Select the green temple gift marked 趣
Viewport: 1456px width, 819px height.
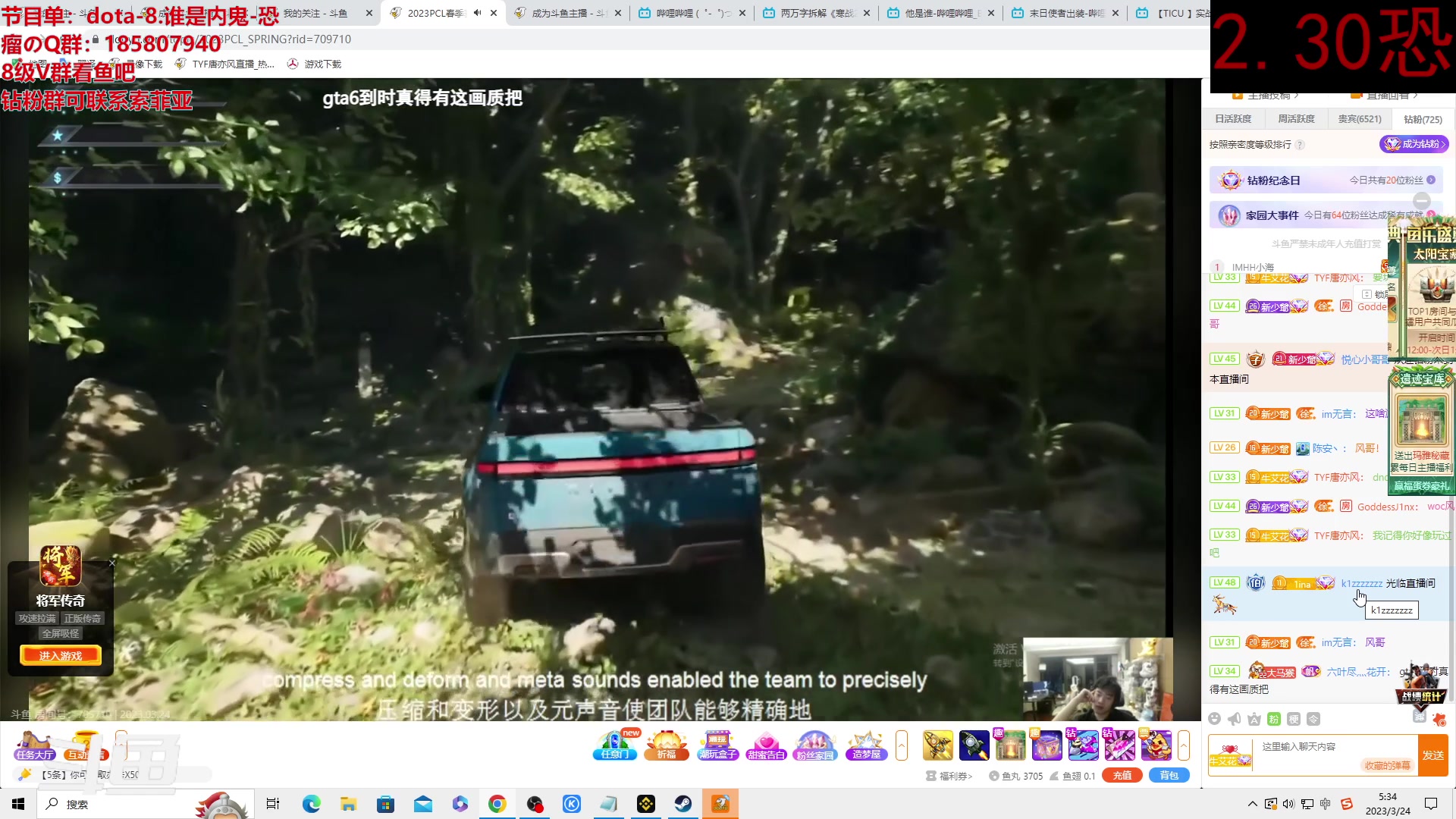tap(1011, 745)
